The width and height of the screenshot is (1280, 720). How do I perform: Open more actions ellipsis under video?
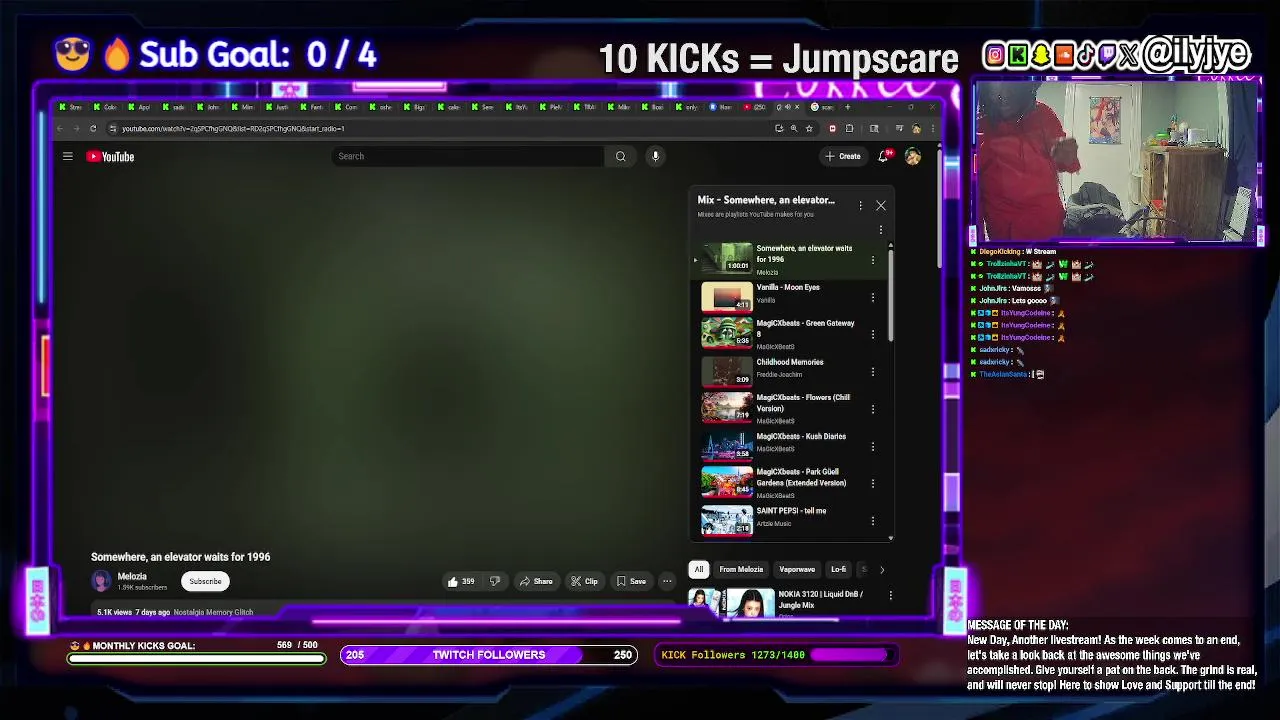click(667, 581)
